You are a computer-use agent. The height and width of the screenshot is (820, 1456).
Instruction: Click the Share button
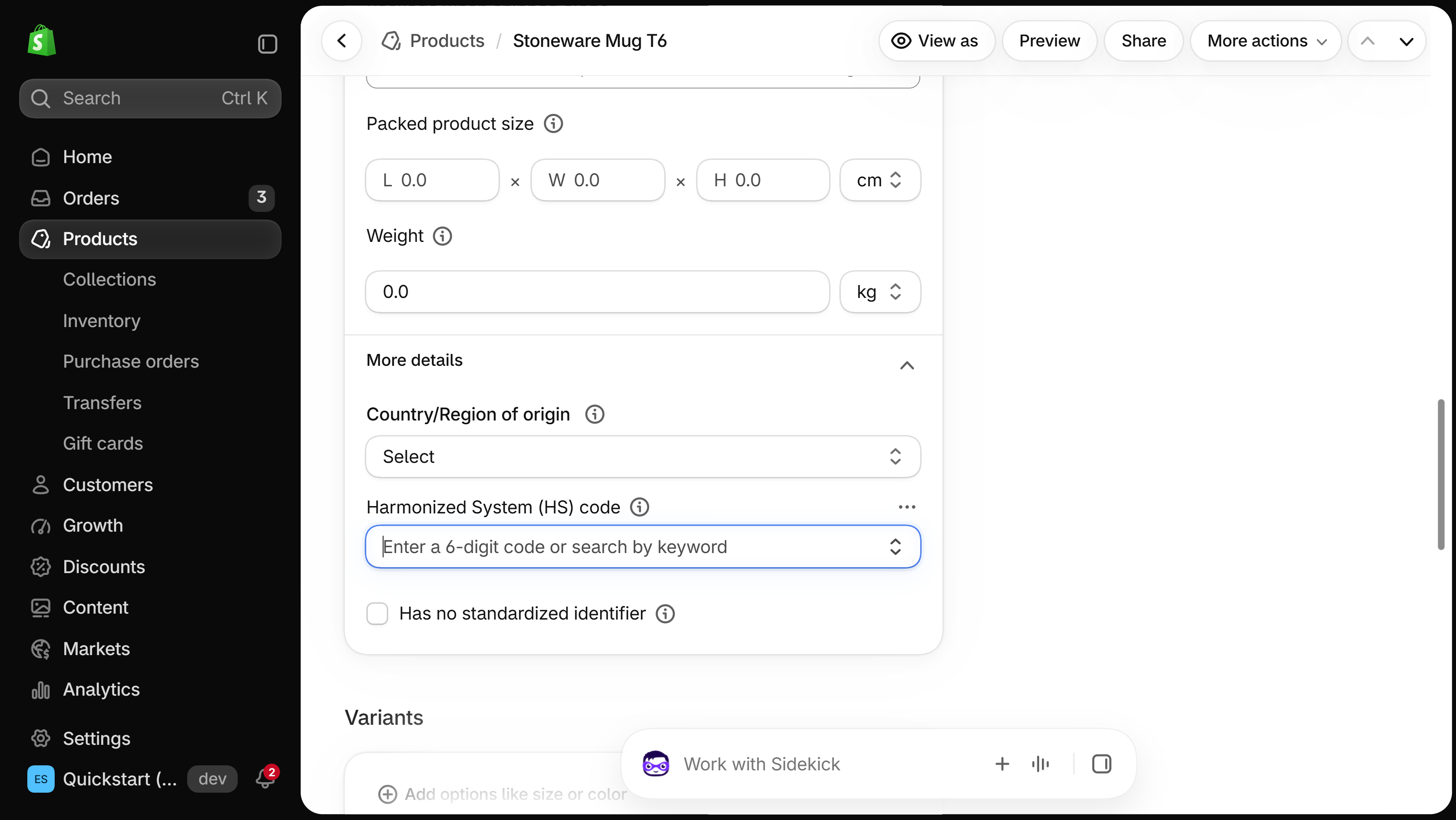(x=1144, y=41)
